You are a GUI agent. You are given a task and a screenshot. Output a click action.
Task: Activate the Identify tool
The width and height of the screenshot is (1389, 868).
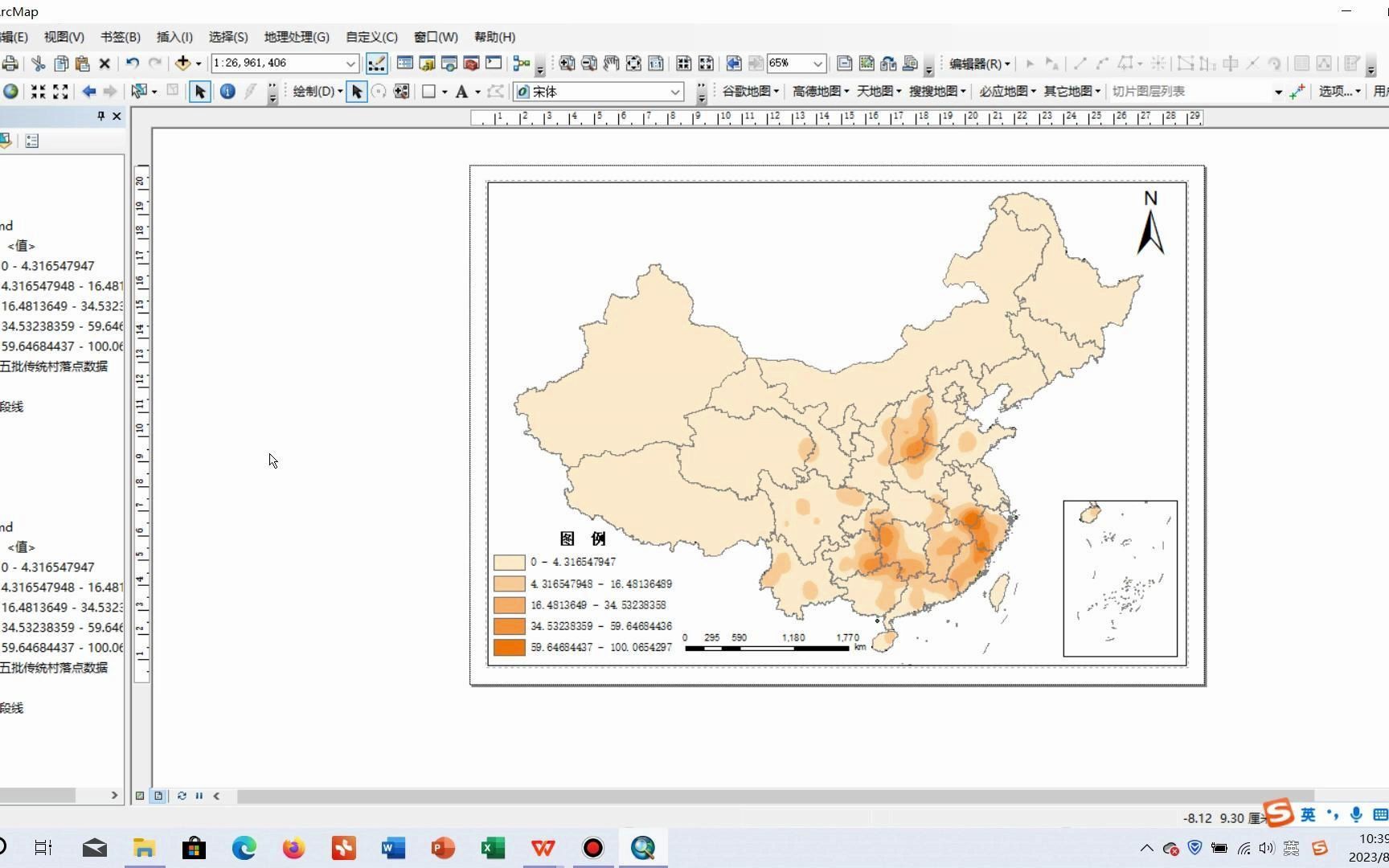click(227, 91)
